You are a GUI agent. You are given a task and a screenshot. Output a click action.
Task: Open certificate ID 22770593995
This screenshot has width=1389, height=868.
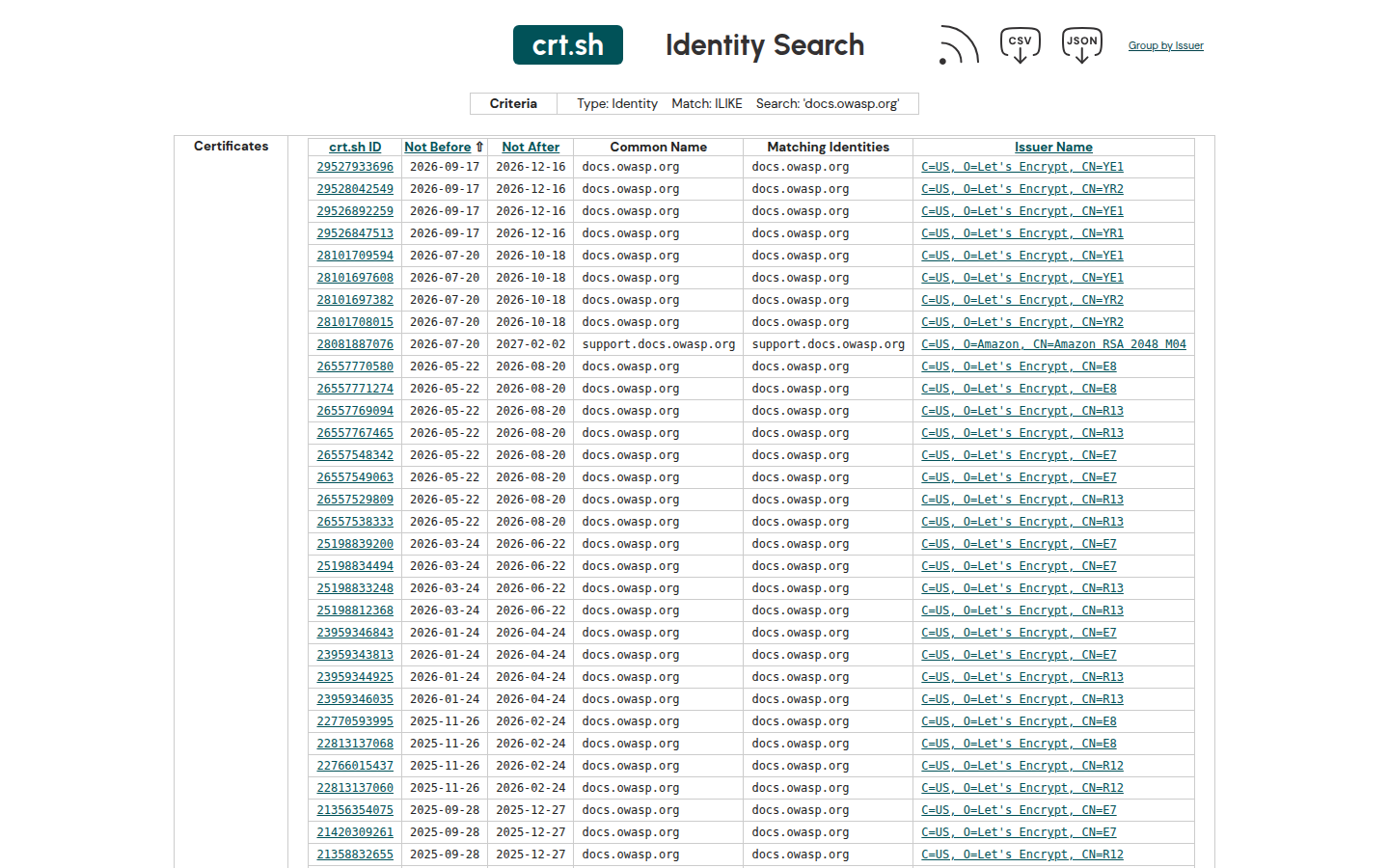click(x=355, y=721)
